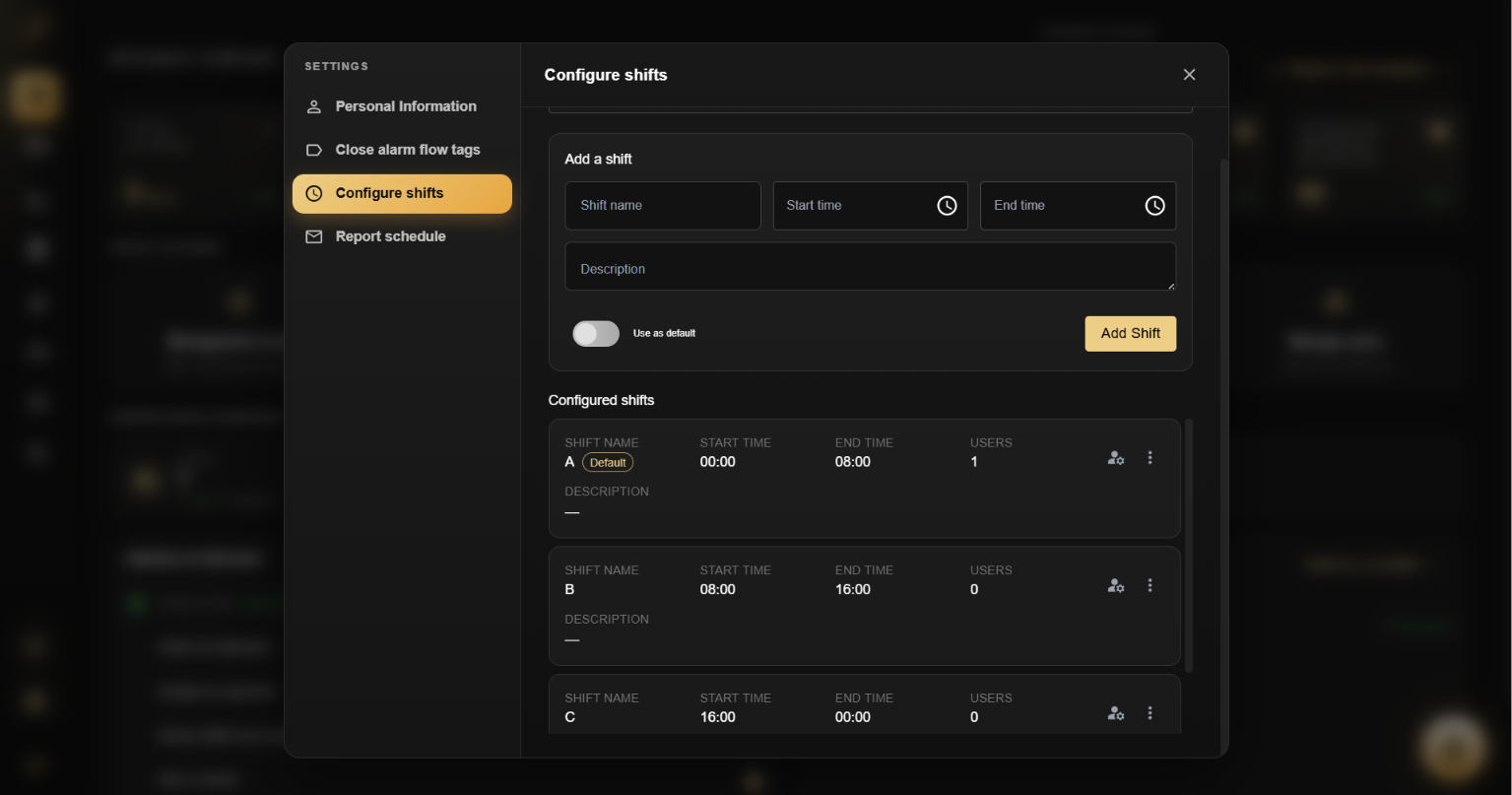Click the SETTINGS sidebar heading
Viewport: 1512px width, 795px height.
pyautogui.click(x=336, y=66)
